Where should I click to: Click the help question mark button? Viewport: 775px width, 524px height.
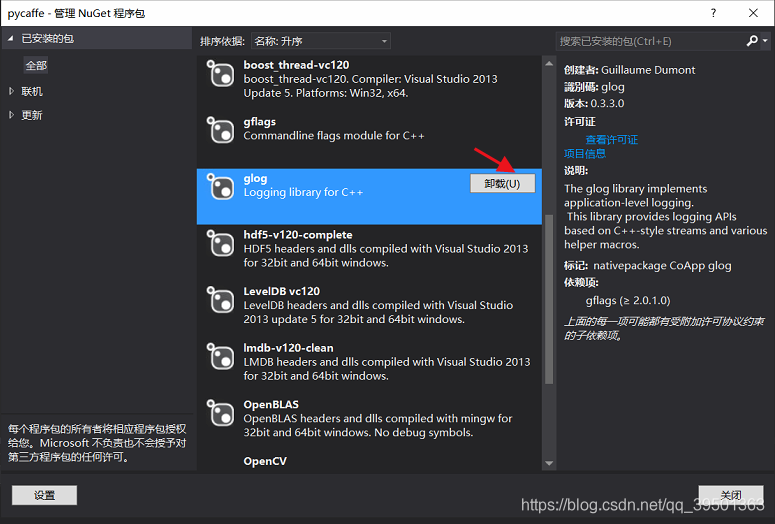tap(713, 13)
